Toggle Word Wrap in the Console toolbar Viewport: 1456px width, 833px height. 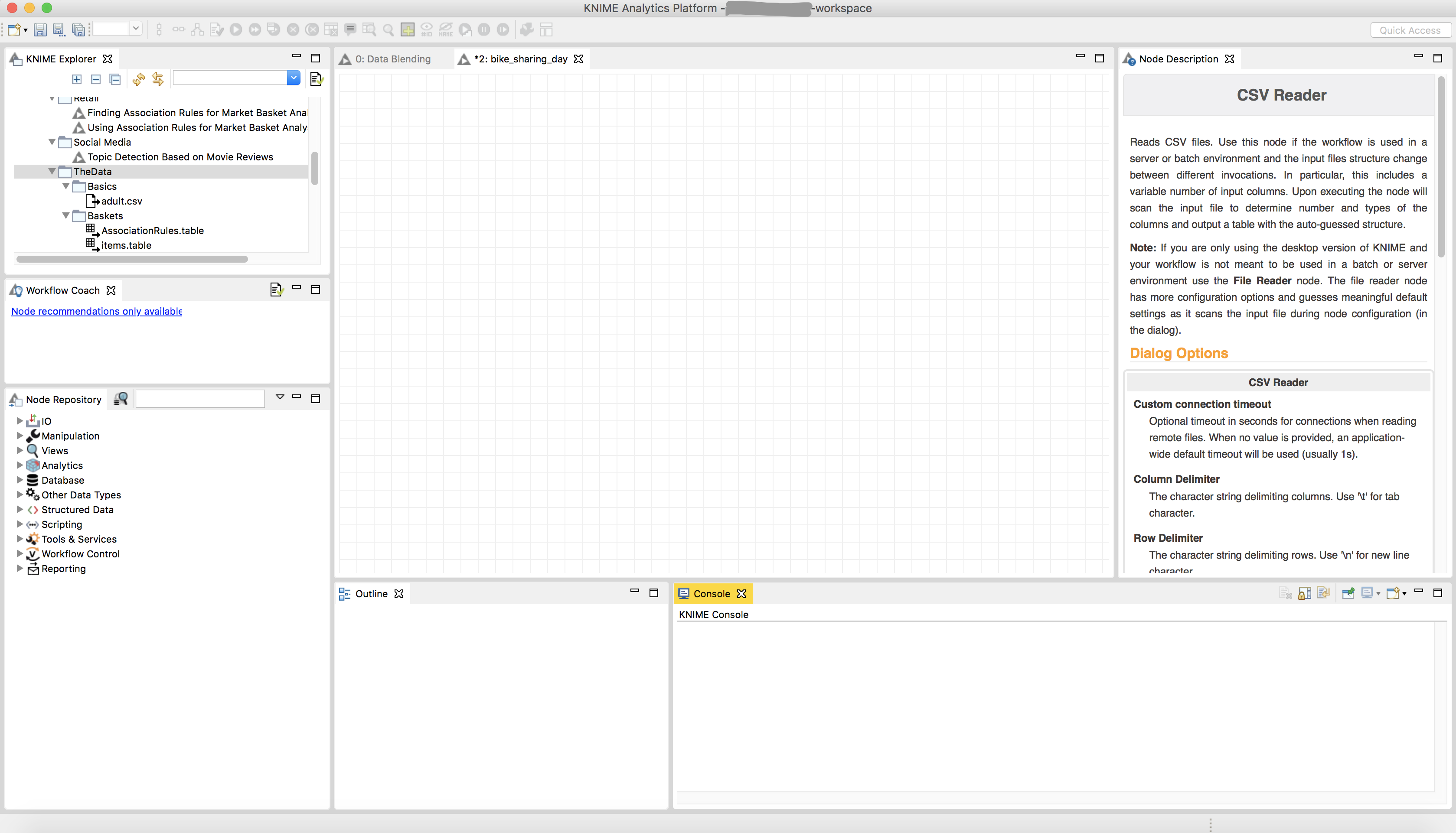[1323, 593]
